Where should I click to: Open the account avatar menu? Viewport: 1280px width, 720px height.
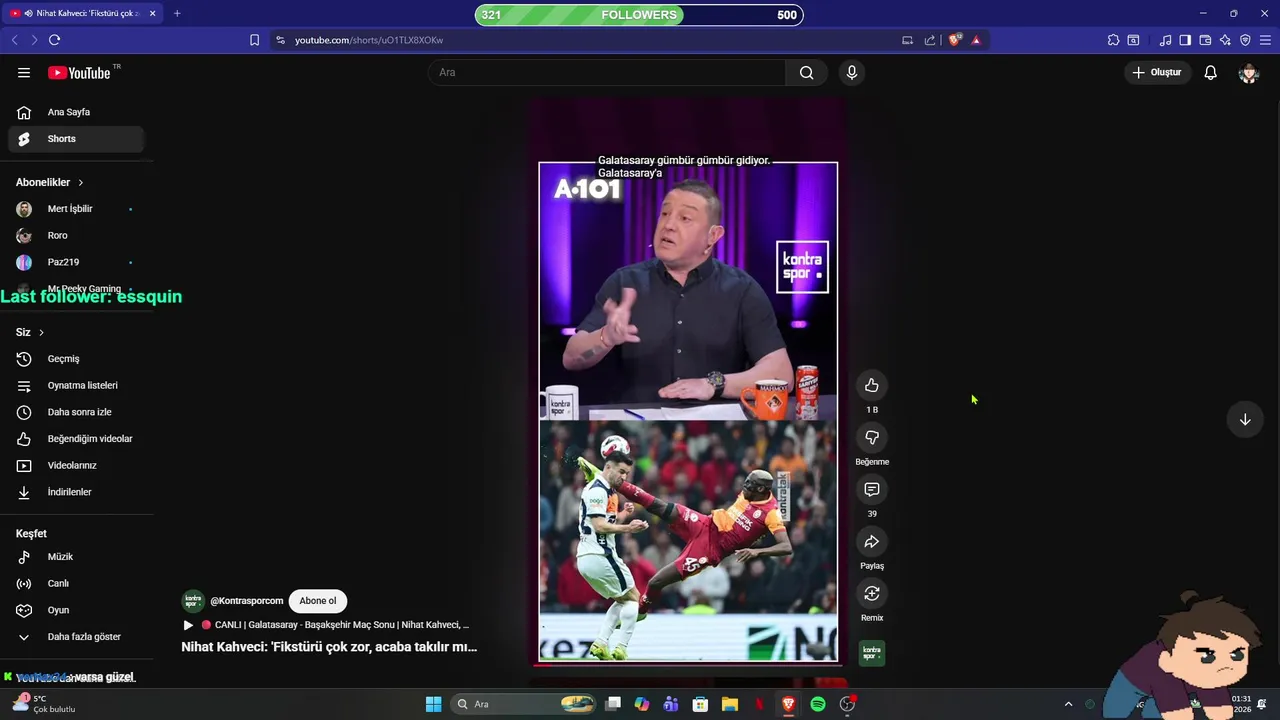pos(1248,73)
